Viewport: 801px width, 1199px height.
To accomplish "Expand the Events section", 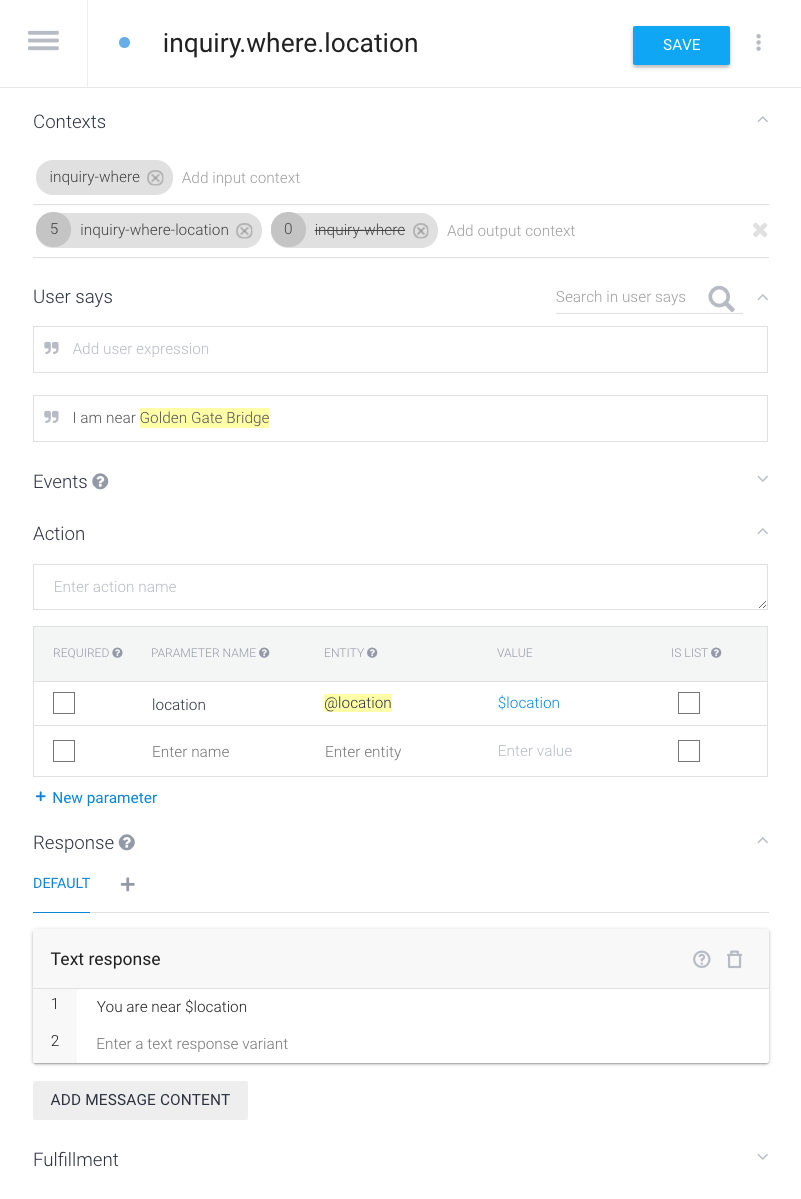I will pyautogui.click(x=762, y=479).
